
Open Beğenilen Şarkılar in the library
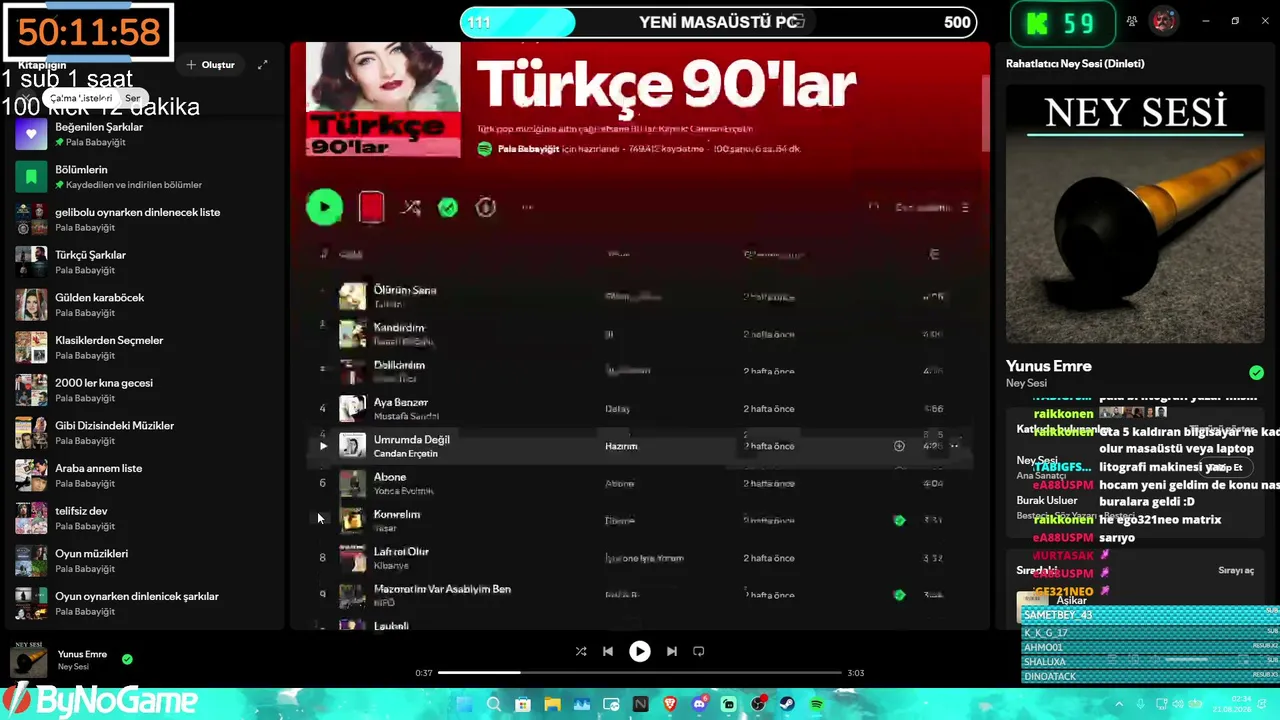tap(145, 134)
